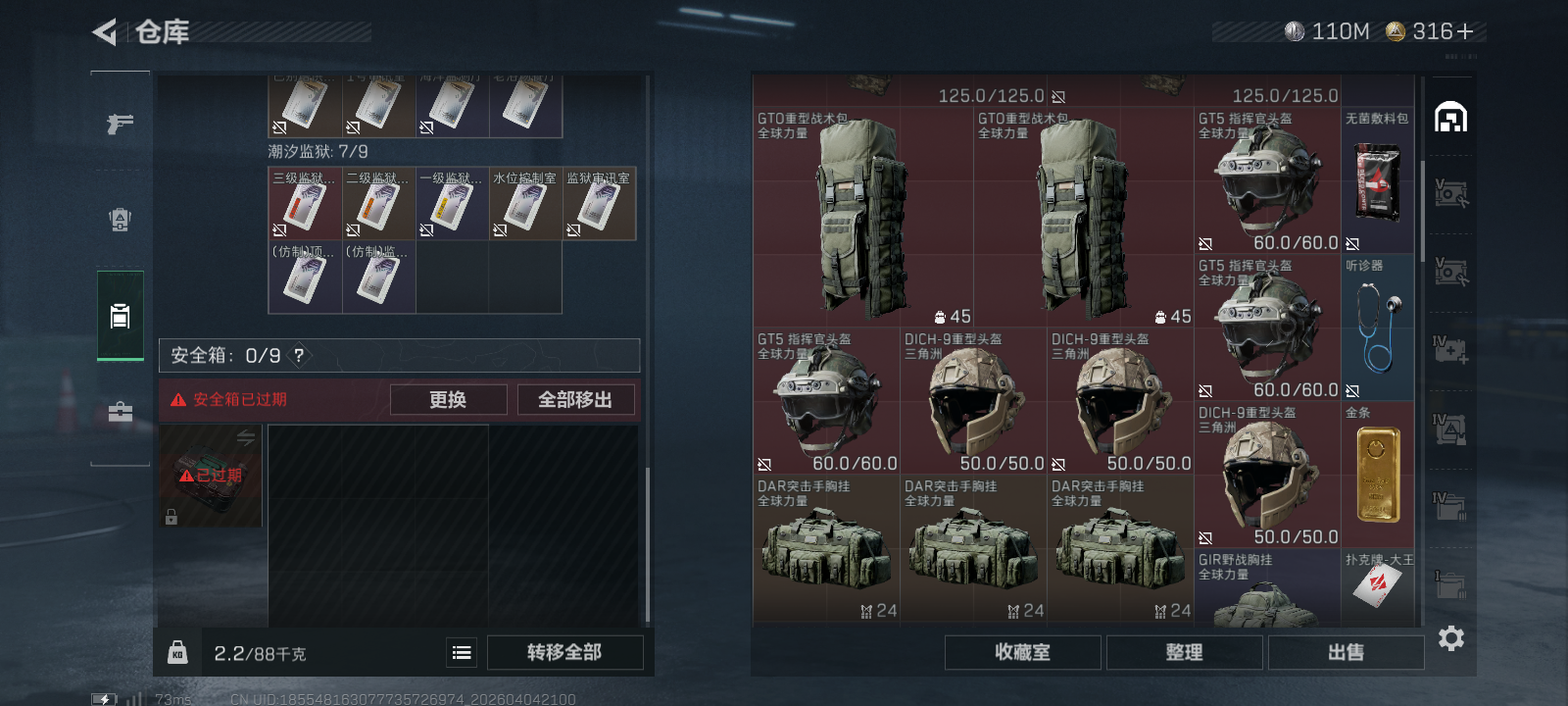Click the question mark next to 安全箱

tap(299, 355)
